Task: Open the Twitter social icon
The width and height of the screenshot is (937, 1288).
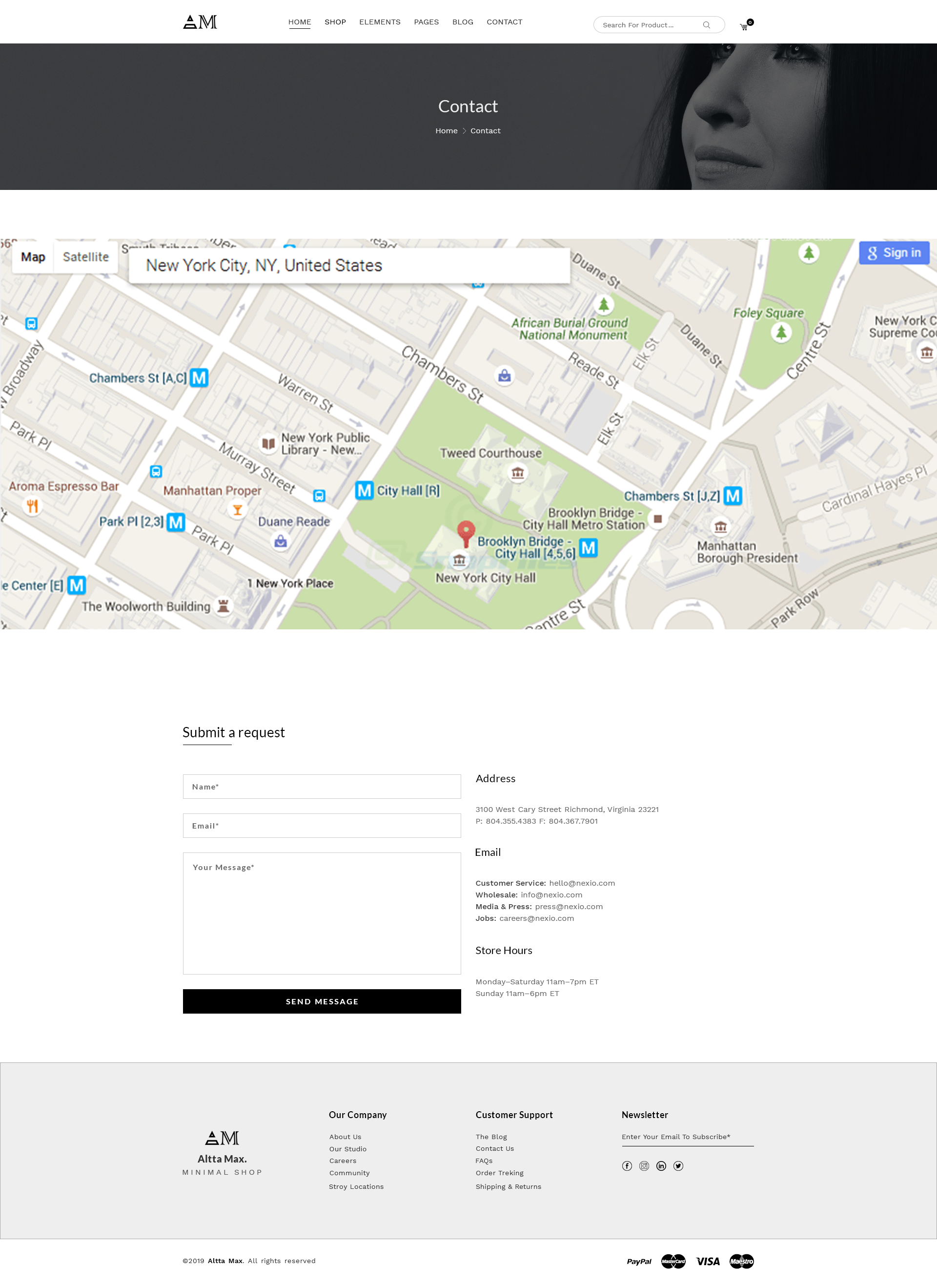Action: pyautogui.click(x=678, y=1166)
